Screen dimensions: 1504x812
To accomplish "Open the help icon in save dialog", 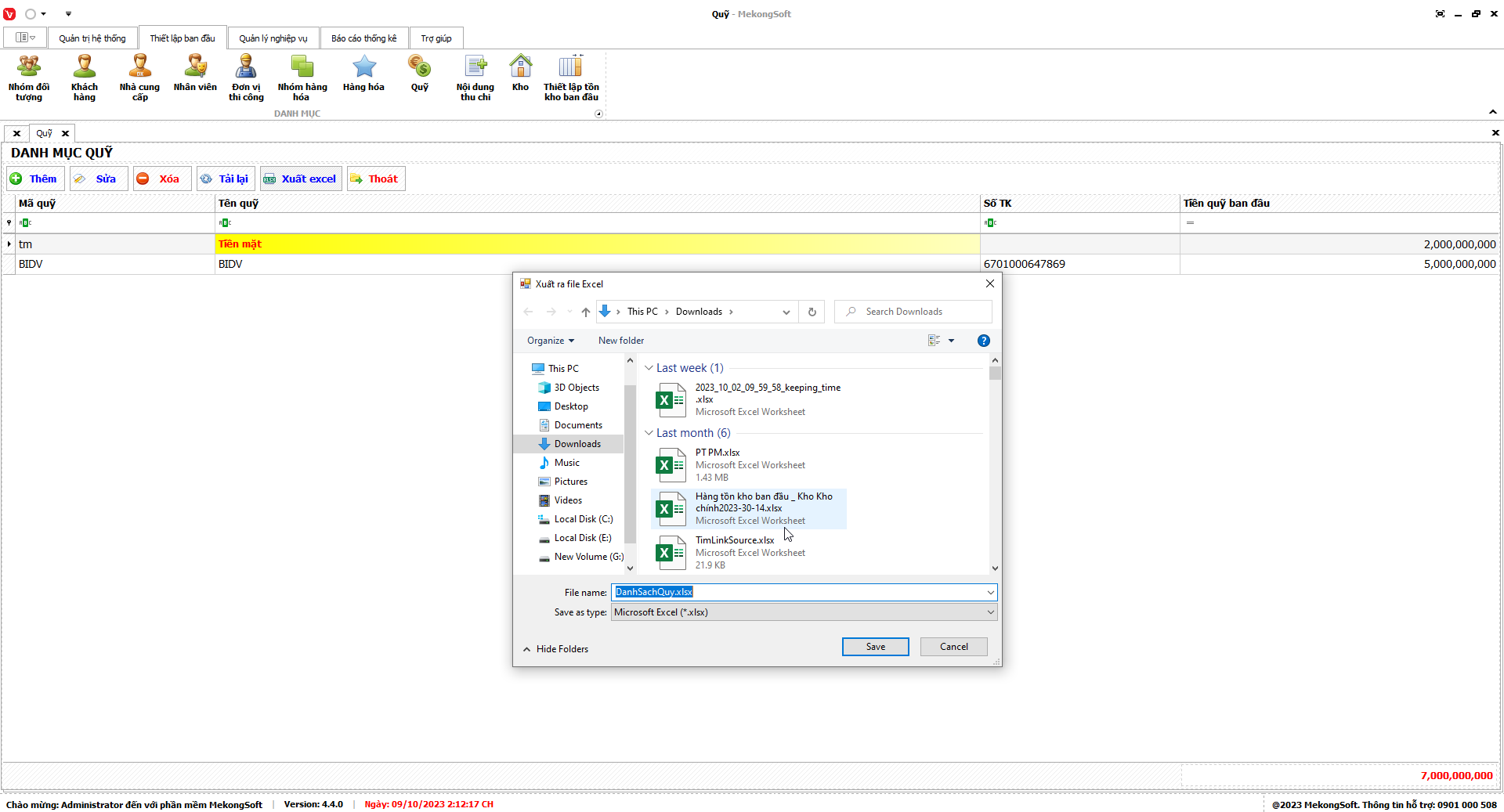I will click(983, 341).
